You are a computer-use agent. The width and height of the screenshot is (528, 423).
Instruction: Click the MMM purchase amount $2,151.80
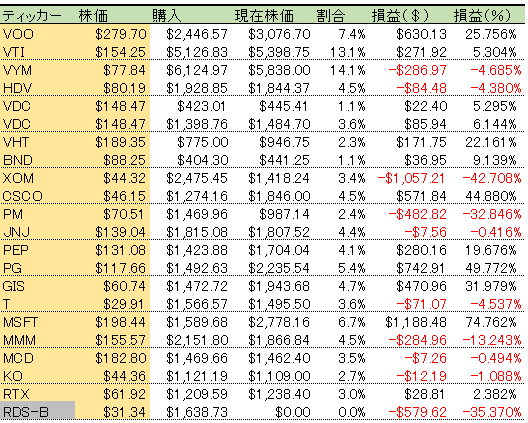[x=197, y=340]
